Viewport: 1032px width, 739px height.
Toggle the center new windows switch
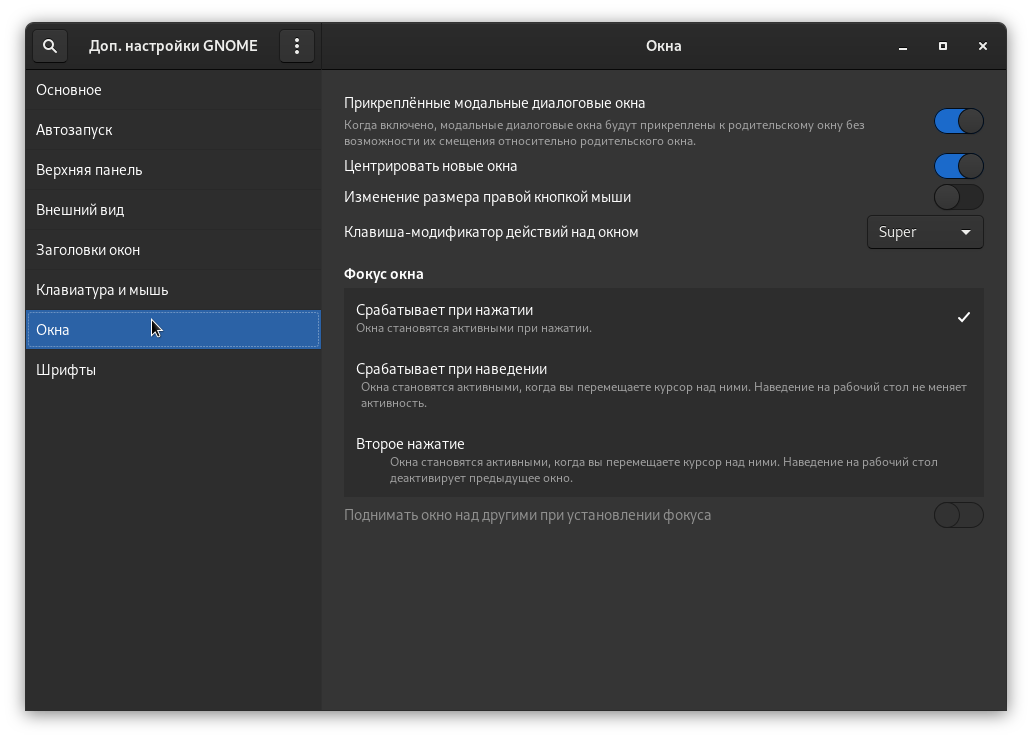(x=958, y=166)
